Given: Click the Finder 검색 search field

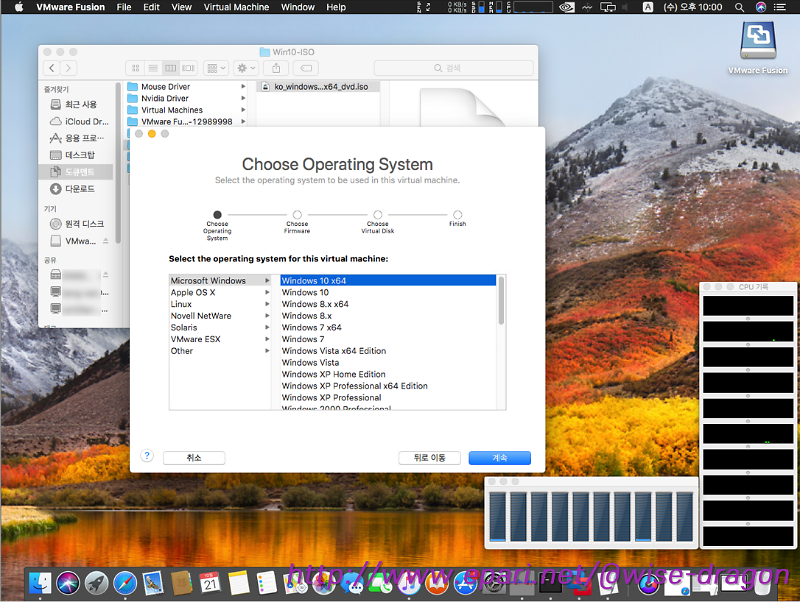Looking at the screenshot, I should click(x=454, y=68).
